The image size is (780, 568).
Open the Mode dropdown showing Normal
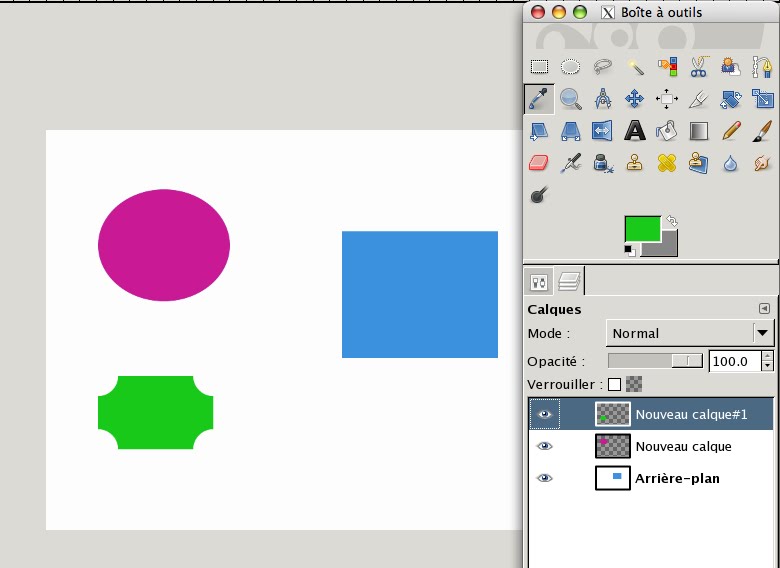[690, 333]
